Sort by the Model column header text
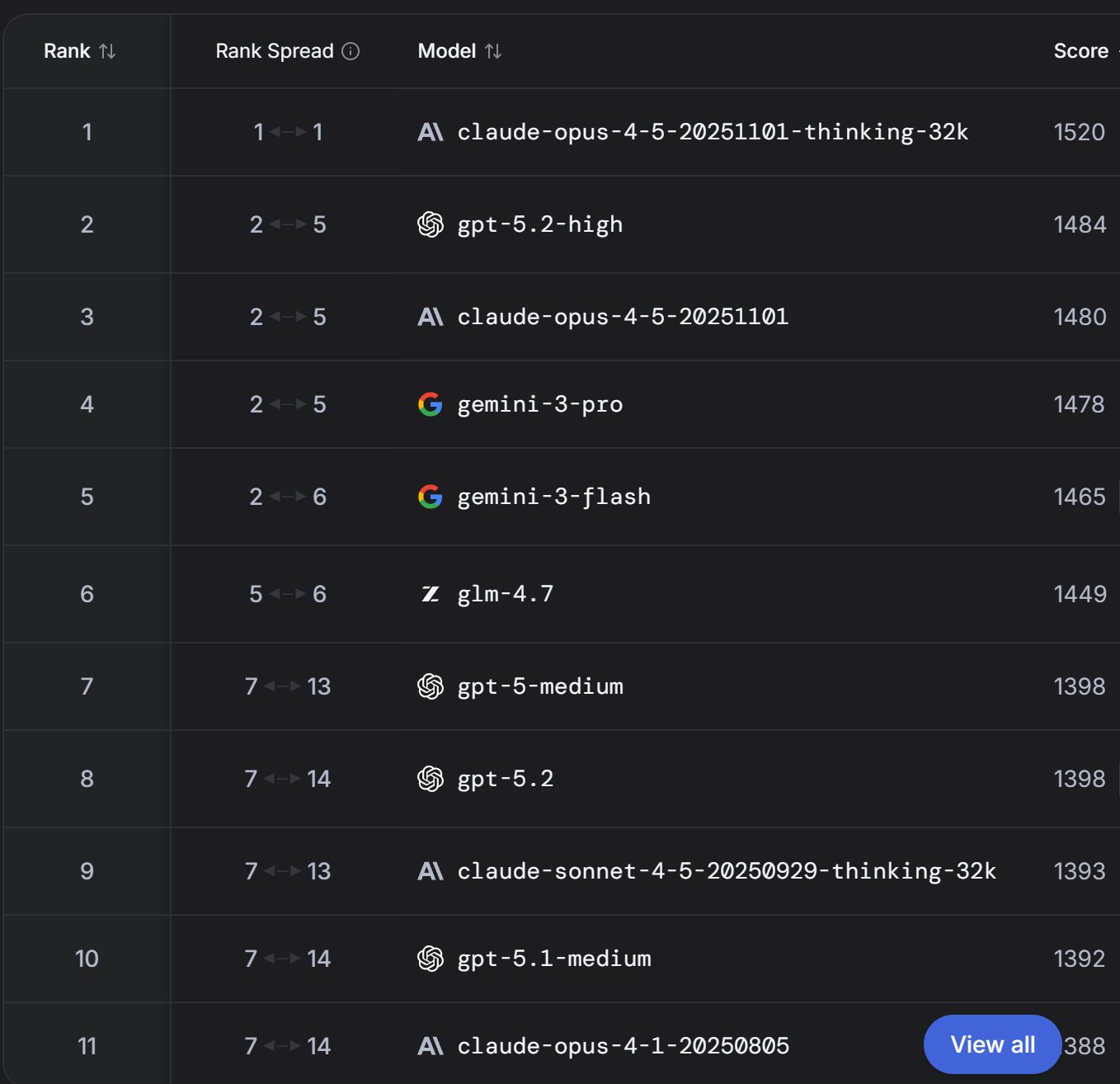1120x1084 pixels. 447,51
